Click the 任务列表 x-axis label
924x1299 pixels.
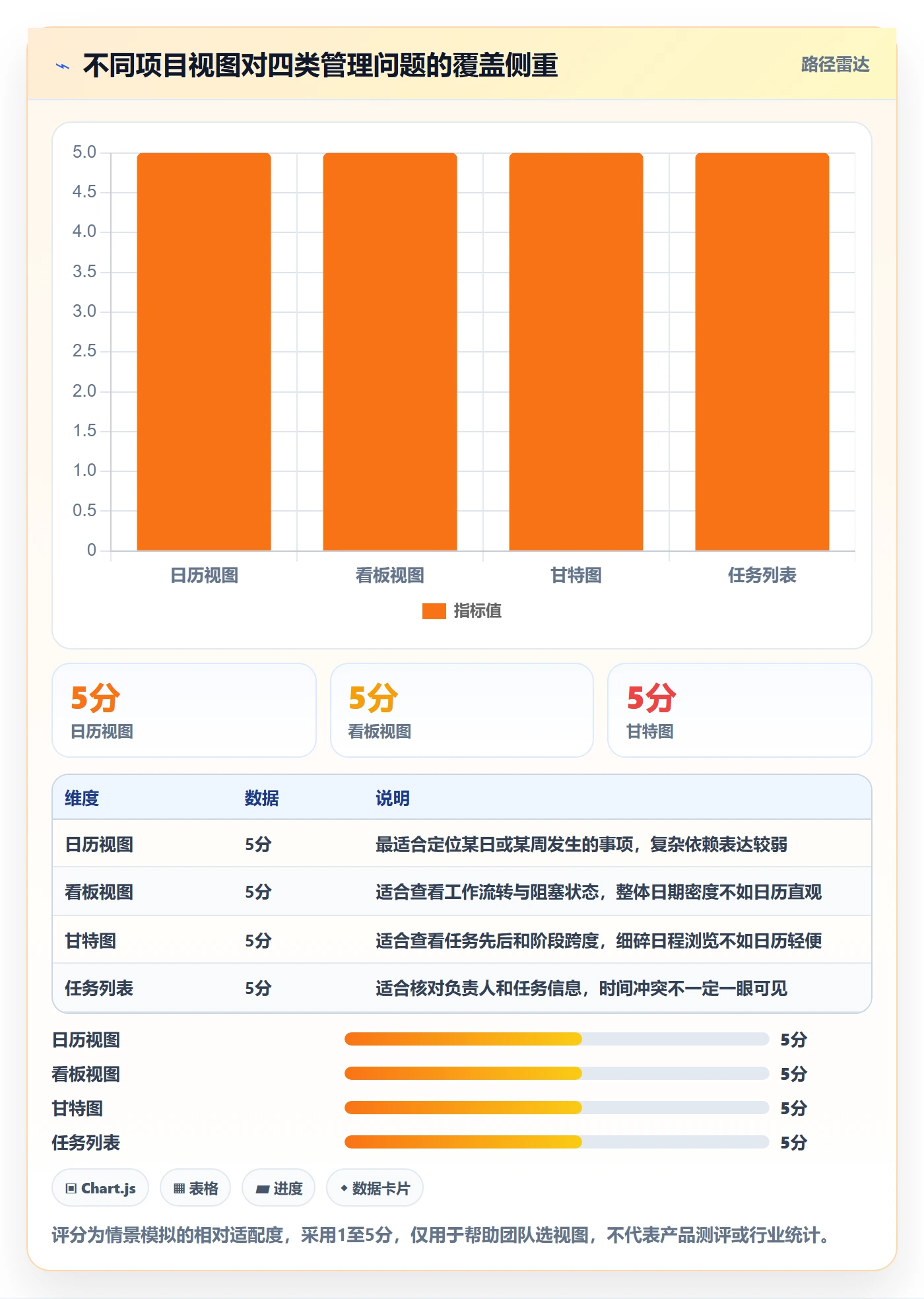(762, 576)
